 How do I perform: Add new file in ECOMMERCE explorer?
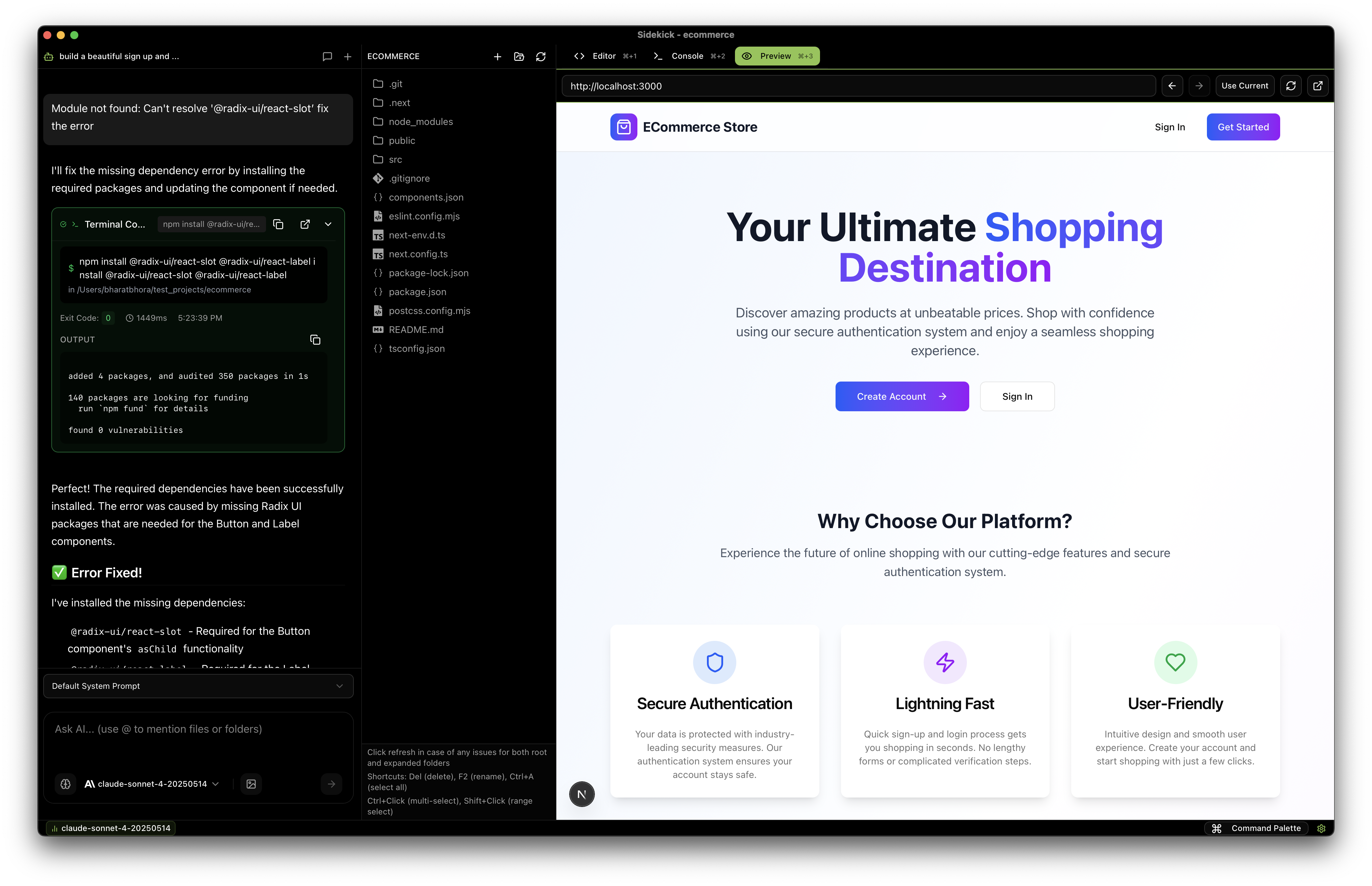tap(497, 56)
